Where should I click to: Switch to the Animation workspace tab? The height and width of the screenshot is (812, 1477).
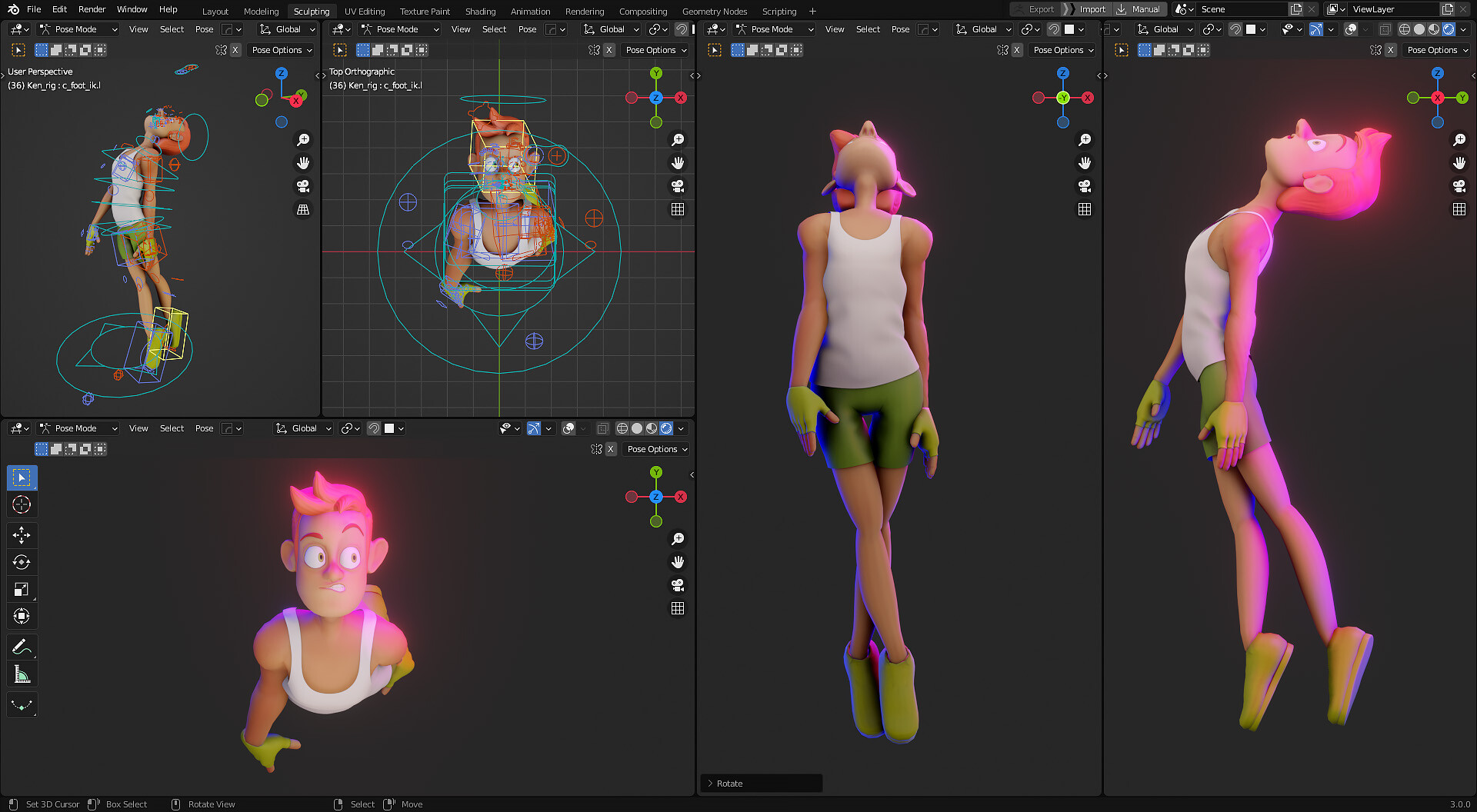point(530,11)
